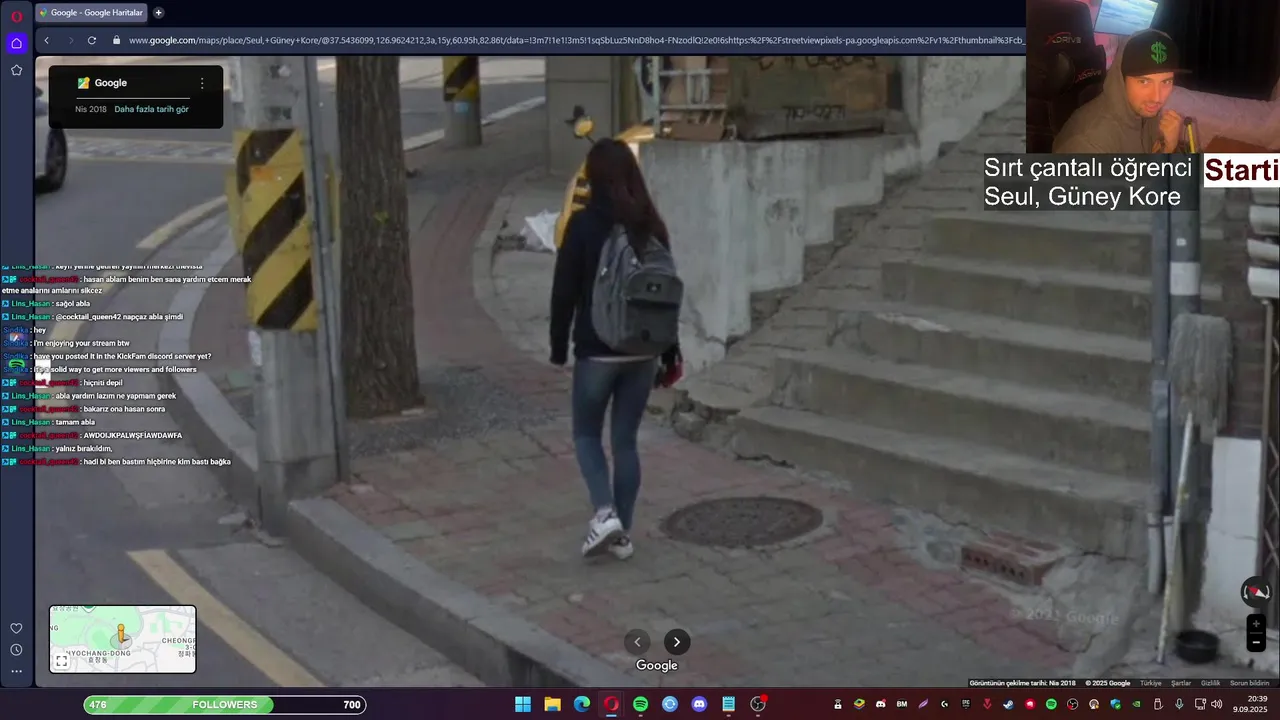The image size is (1280, 720).
Task: Open 'Gizlilik' privacy link
Action: point(1210,683)
